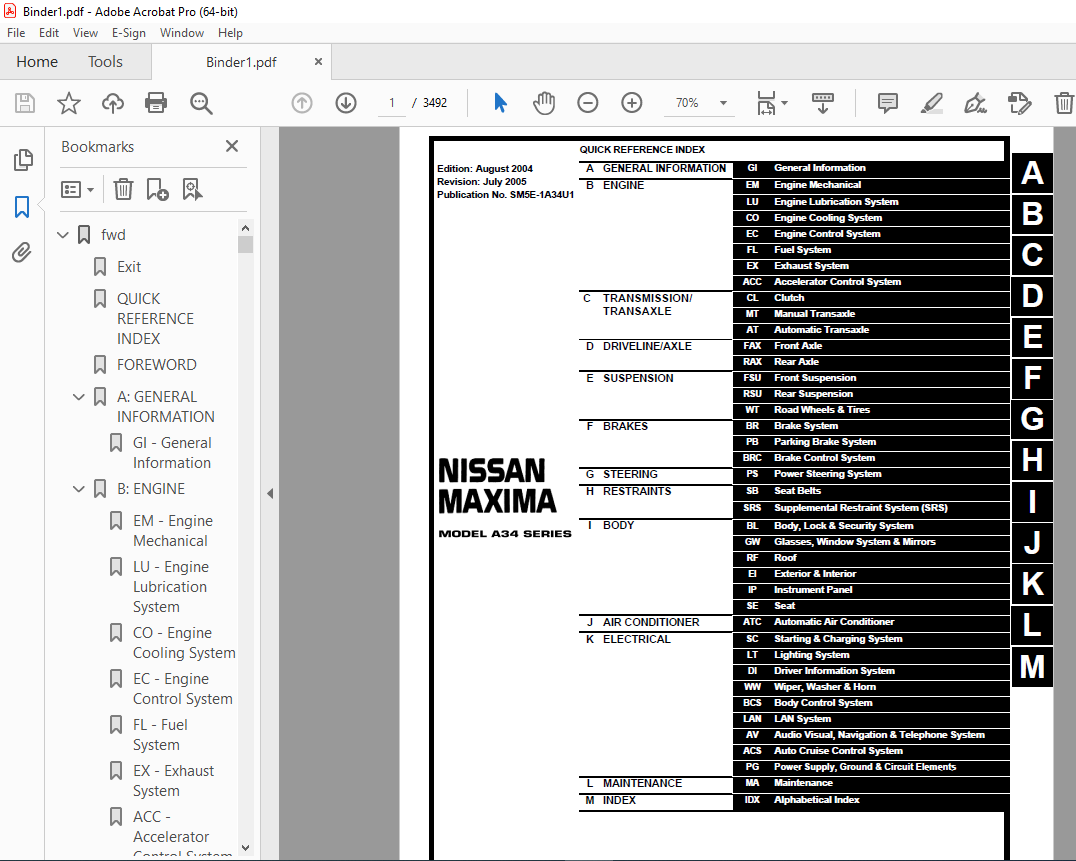1076x861 pixels.
Task: Open the View menu
Action: tap(85, 33)
